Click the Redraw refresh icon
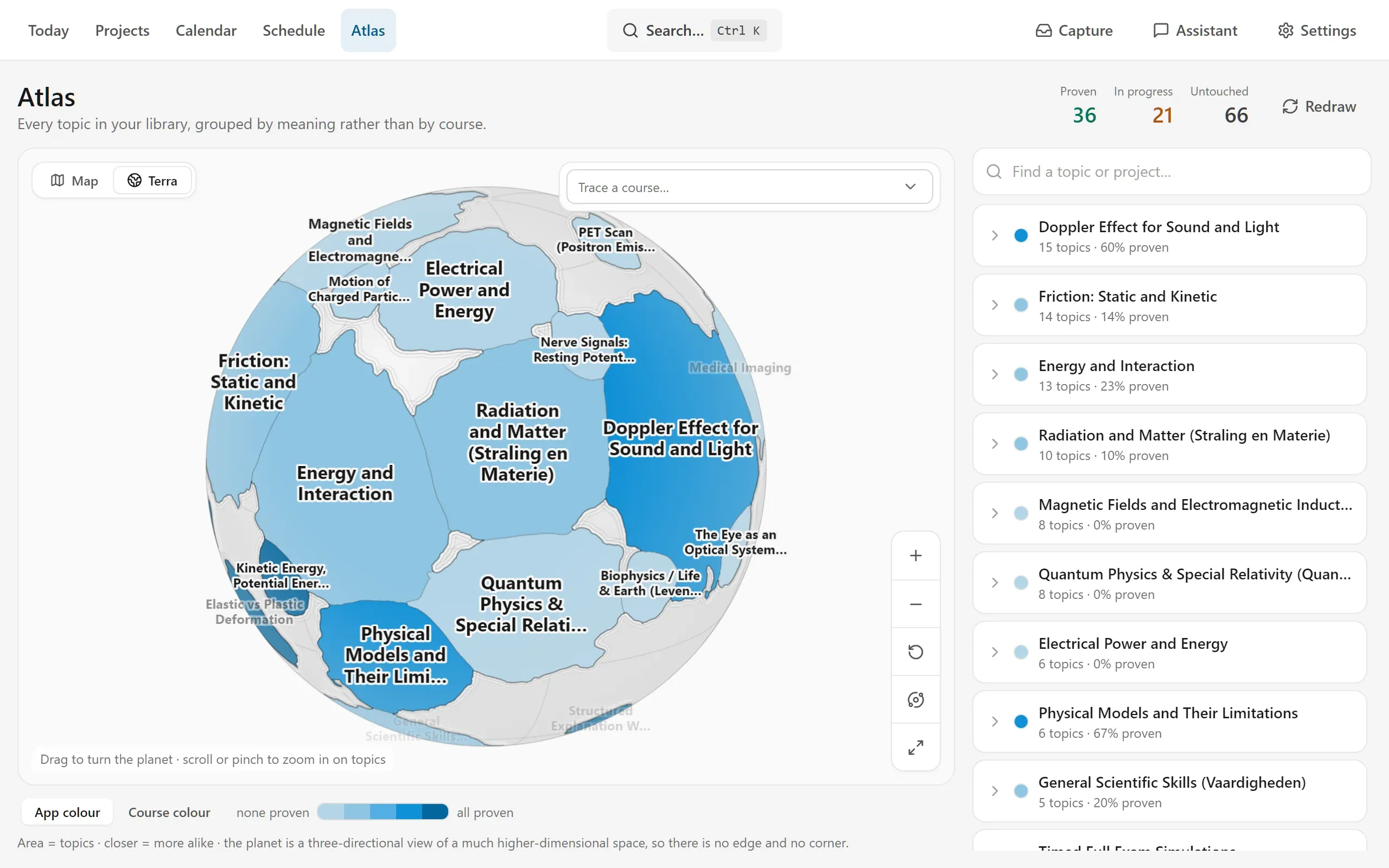 1290,106
